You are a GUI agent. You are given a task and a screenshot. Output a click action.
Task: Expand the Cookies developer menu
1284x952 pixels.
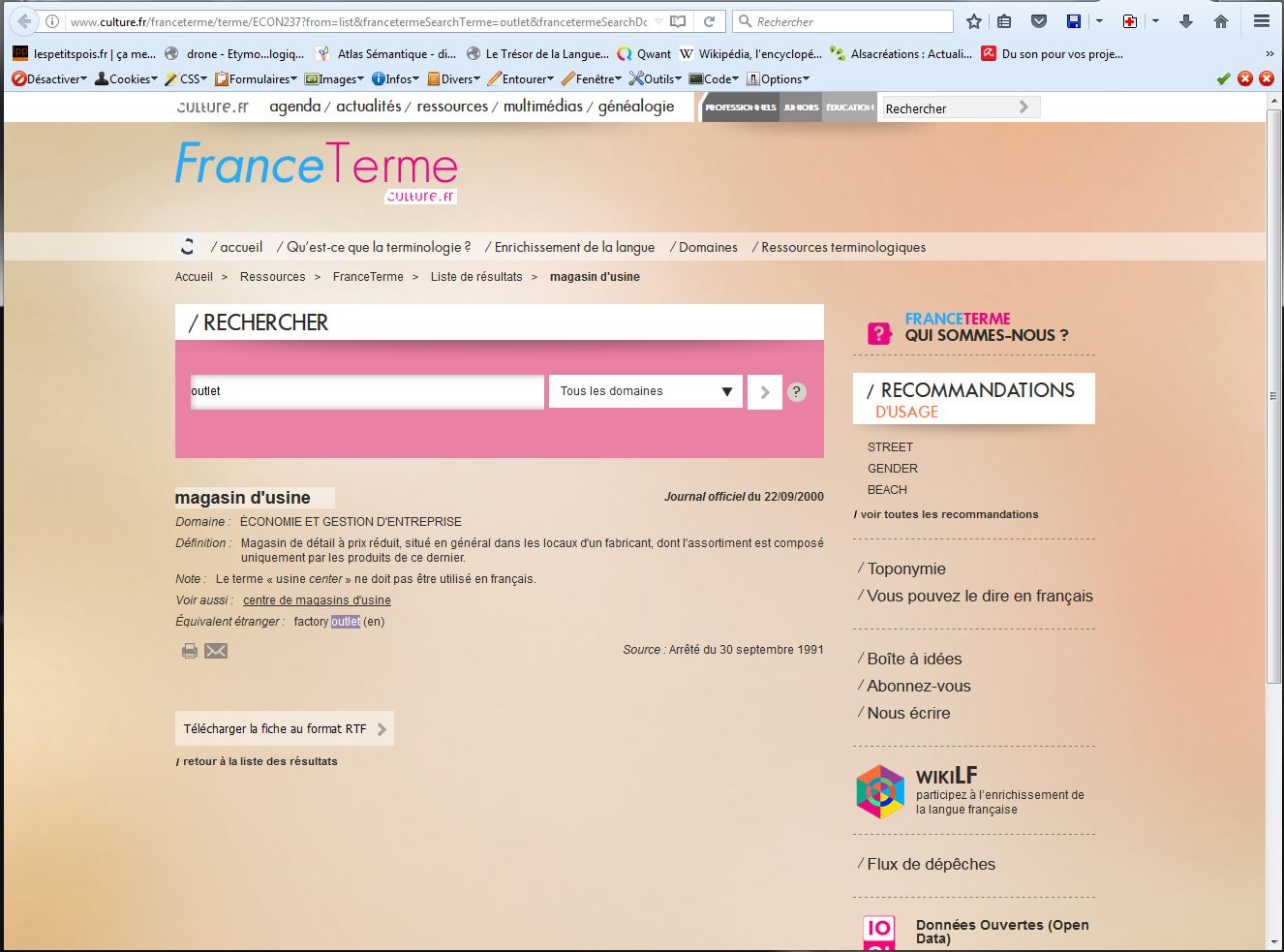tap(127, 78)
